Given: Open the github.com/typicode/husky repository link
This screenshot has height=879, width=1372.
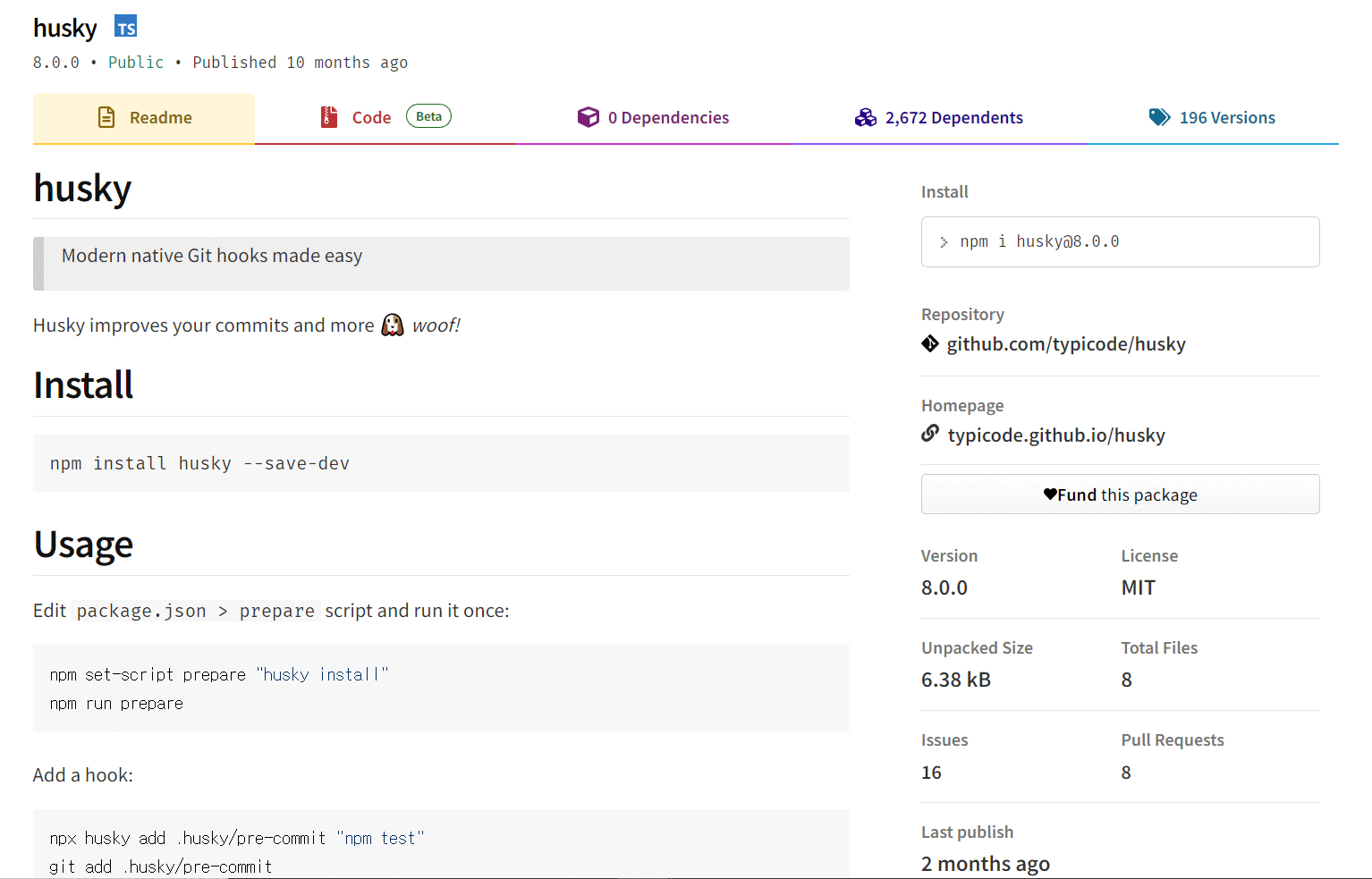Looking at the screenshot, I should pos(1066,343).
